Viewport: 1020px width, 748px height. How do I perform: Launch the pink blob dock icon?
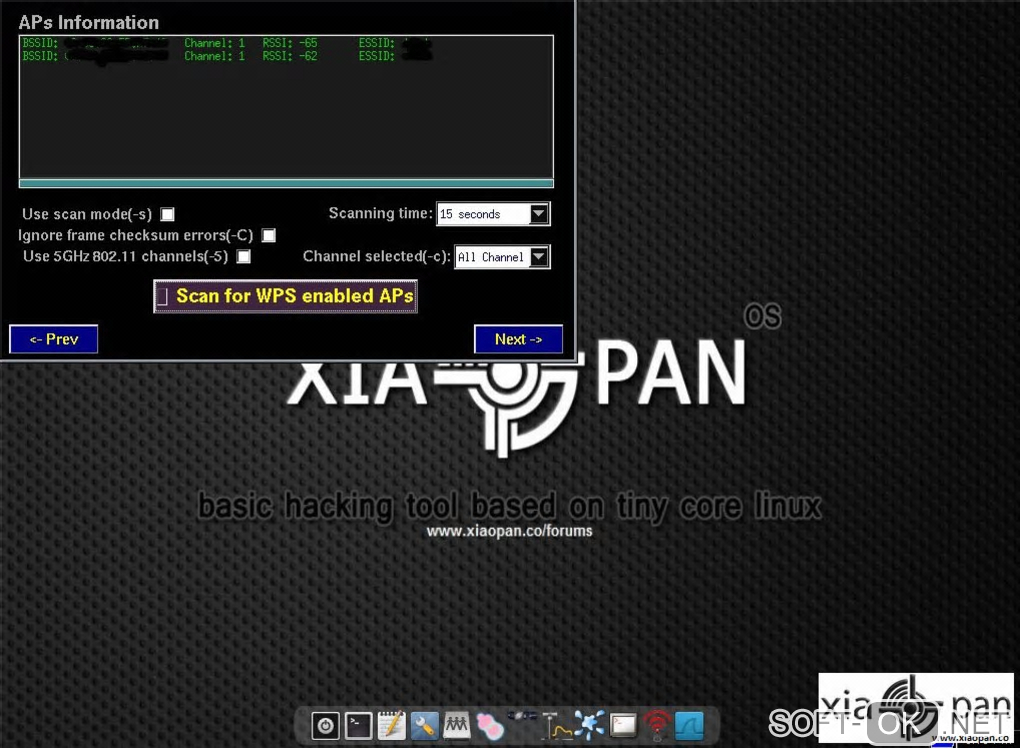click(x=490, y=726)
